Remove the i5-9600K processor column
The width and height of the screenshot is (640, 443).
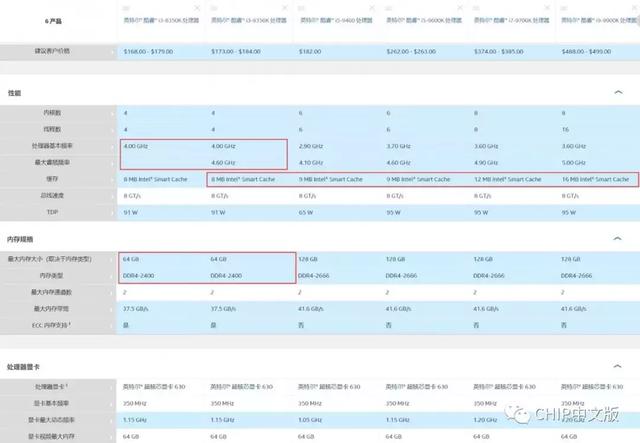[460, 8]
